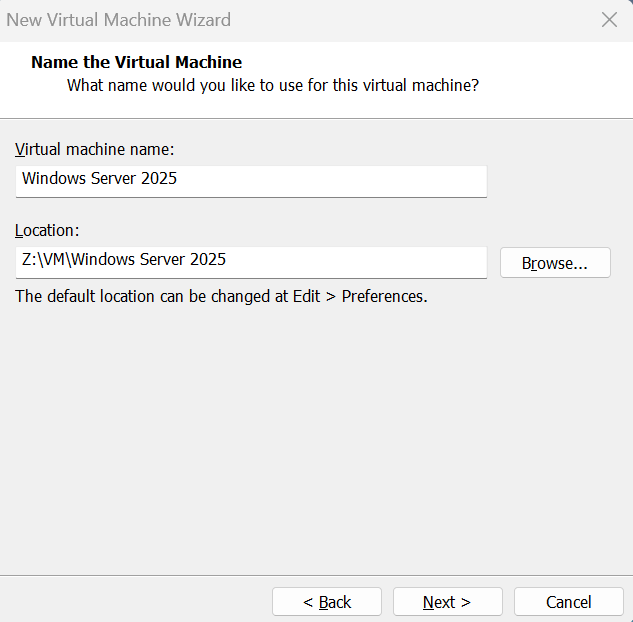Click the word "Edit" in the hint text

[x=307, y=297]
